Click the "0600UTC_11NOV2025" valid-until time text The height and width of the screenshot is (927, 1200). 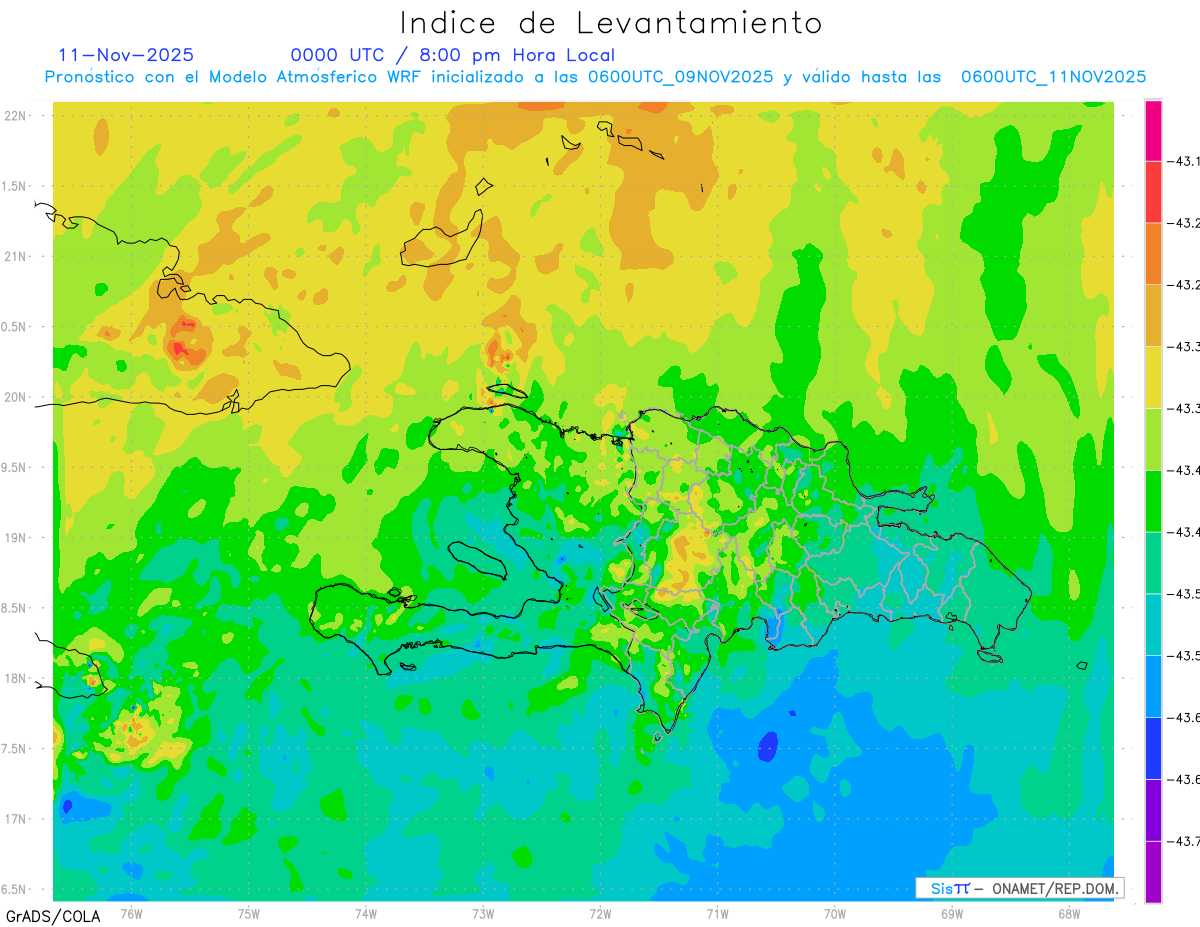point(1053,77)
